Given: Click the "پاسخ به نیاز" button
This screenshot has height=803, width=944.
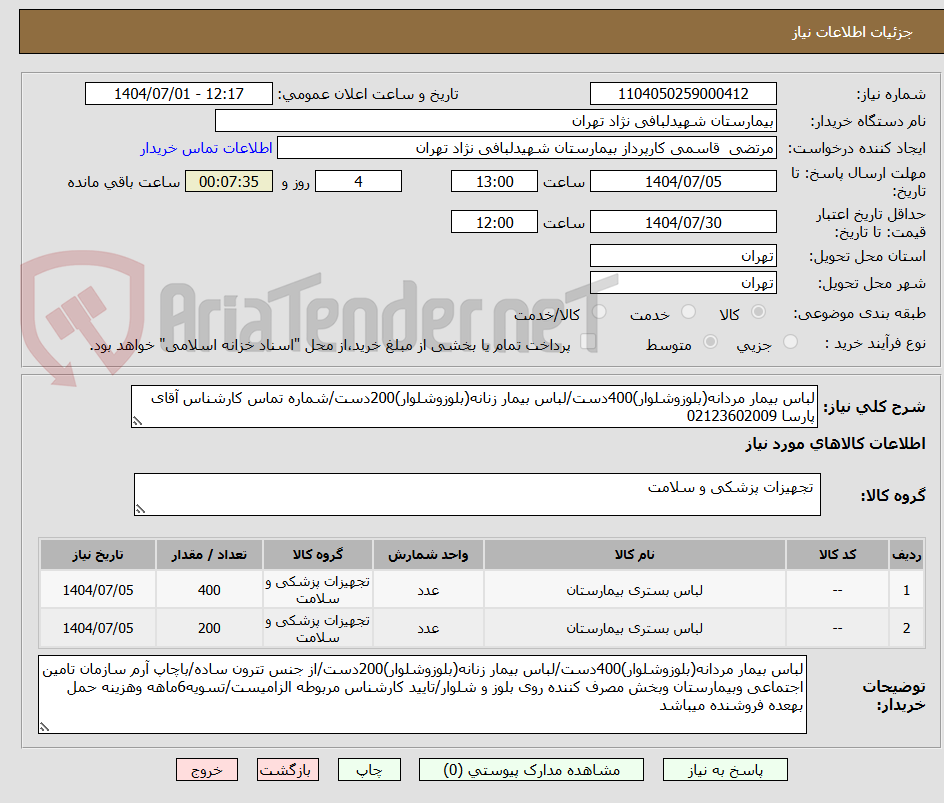Looking at the screenshot, I should tap(724, 769).
